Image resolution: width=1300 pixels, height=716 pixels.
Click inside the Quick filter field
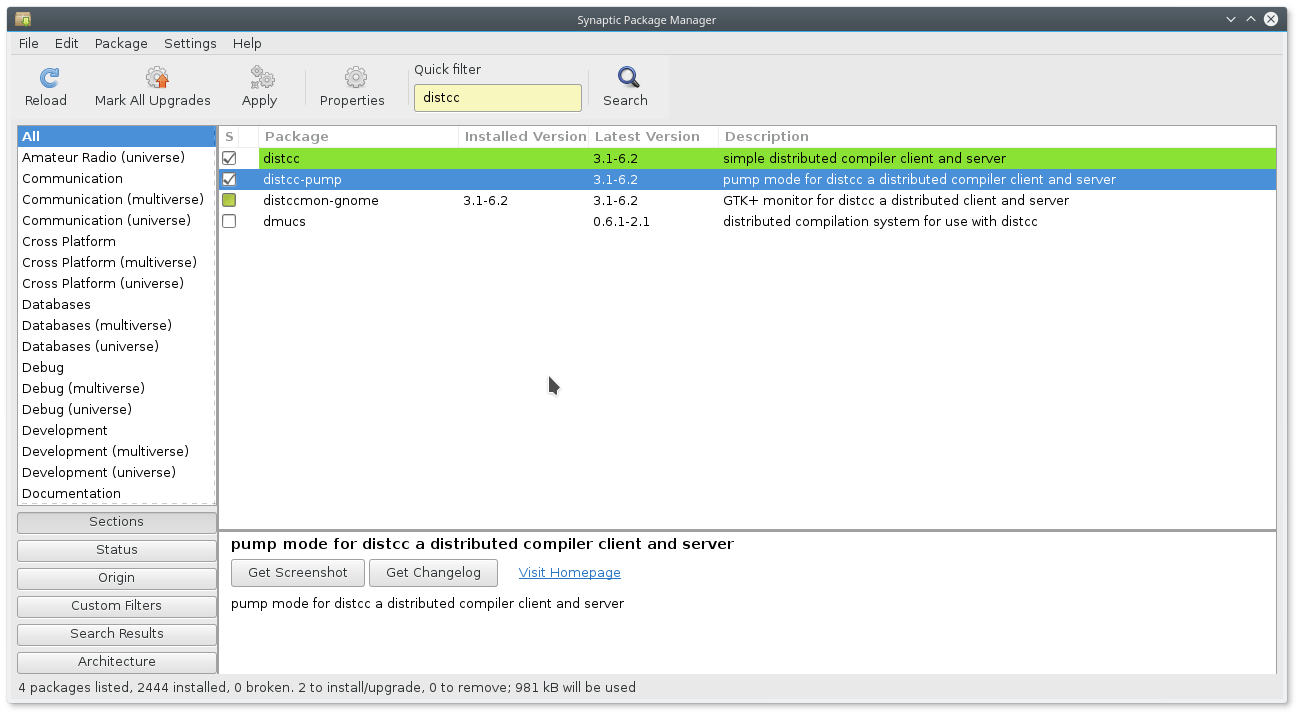[x=497, y=97]
